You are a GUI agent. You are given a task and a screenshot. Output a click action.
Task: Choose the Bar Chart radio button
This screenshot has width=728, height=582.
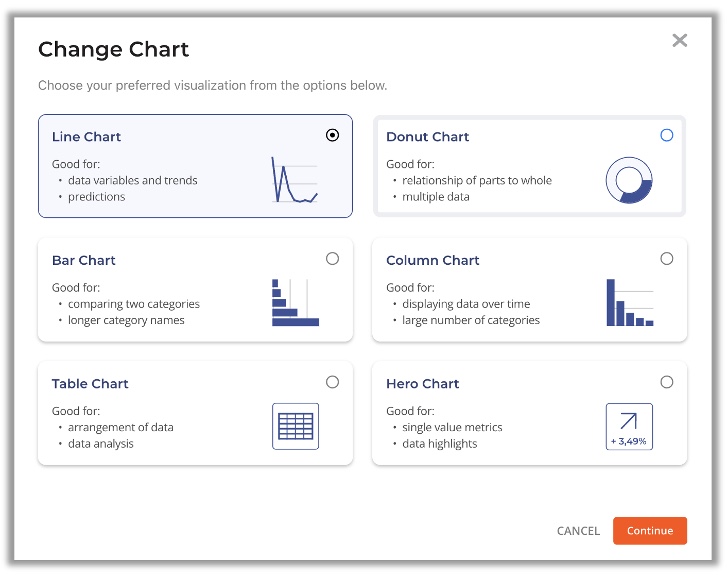[x=332, y=259]
